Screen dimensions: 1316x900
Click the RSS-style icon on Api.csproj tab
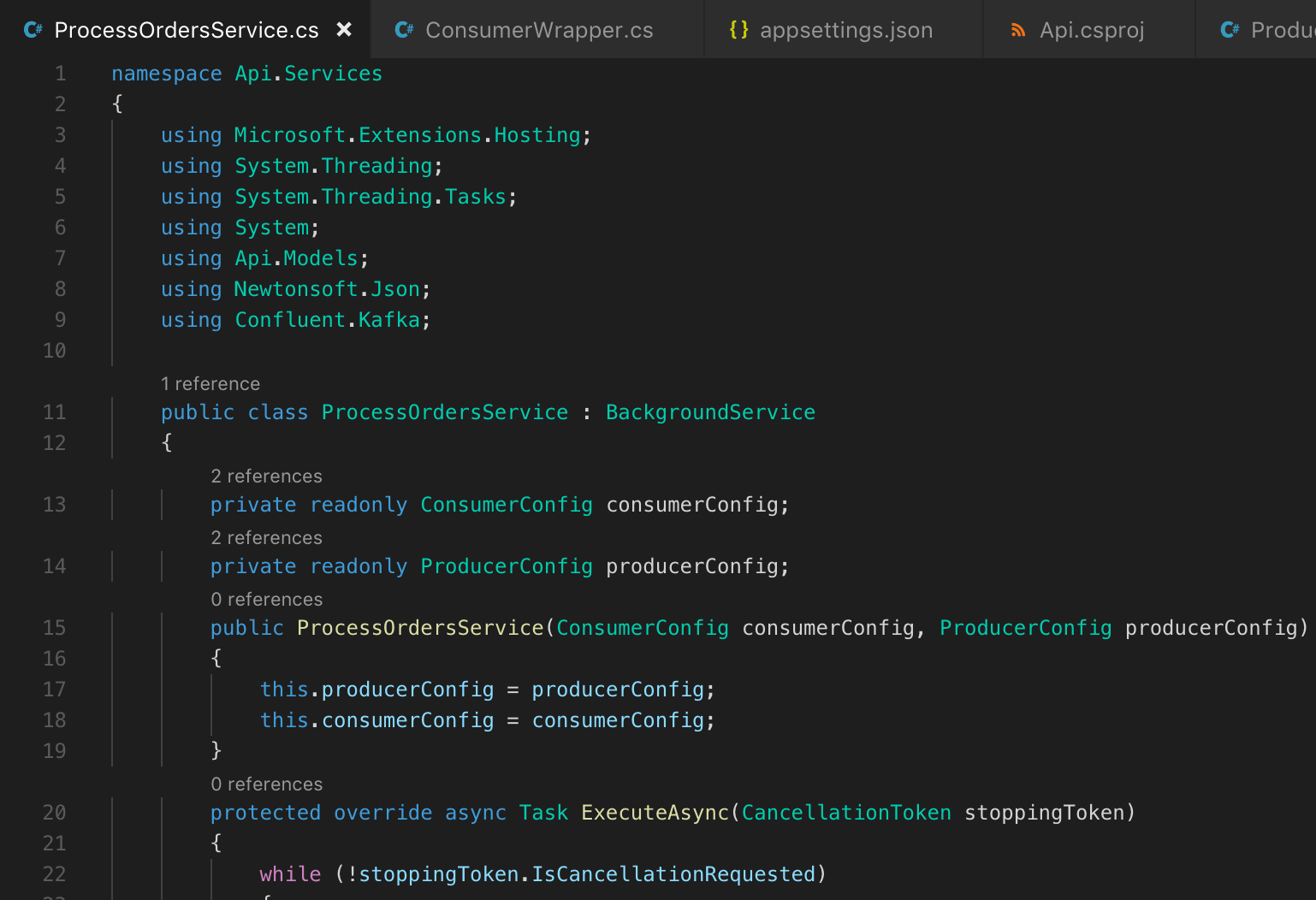tap(1018, 31)
